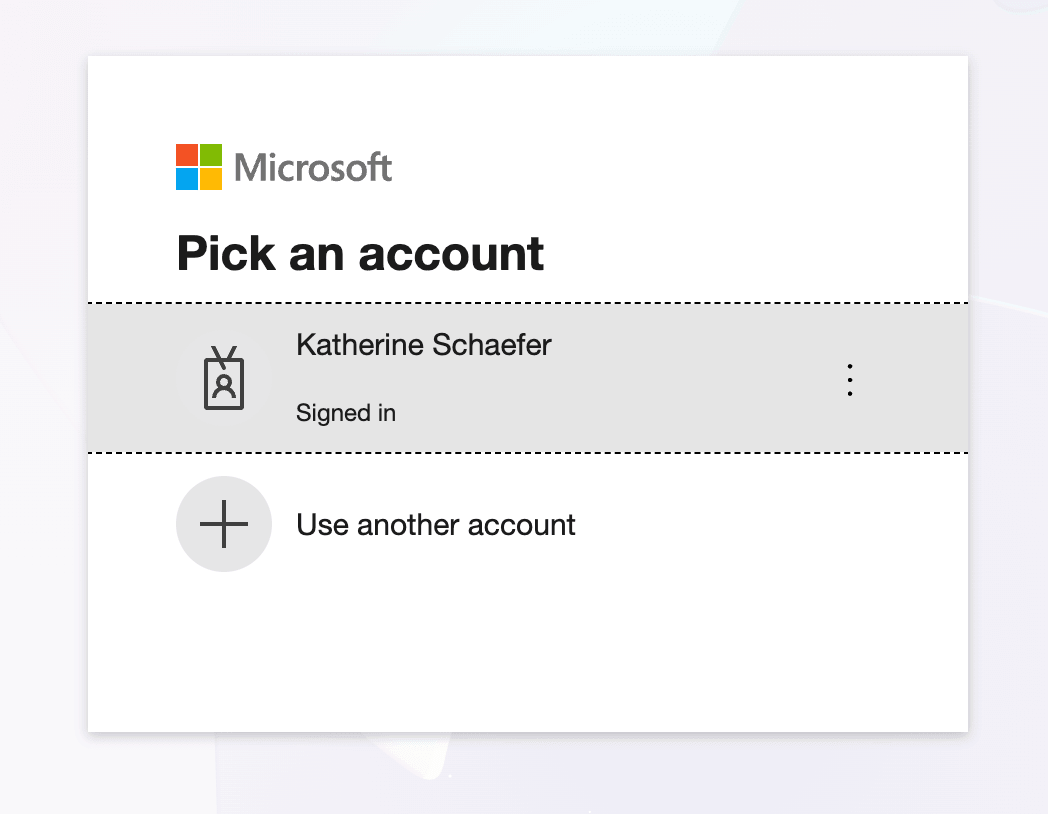Open the three-dot overflow menu on the account
This screenshot has width=1048, height=814.
click(849, 379)
